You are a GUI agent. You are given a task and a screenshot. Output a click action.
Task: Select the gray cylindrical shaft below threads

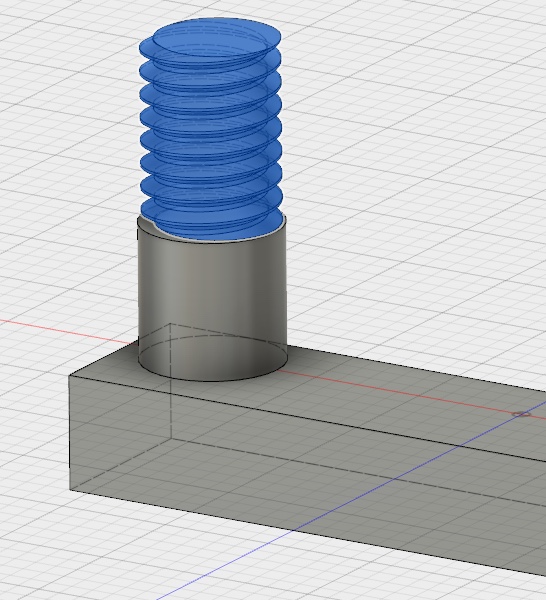click(212, 302)
